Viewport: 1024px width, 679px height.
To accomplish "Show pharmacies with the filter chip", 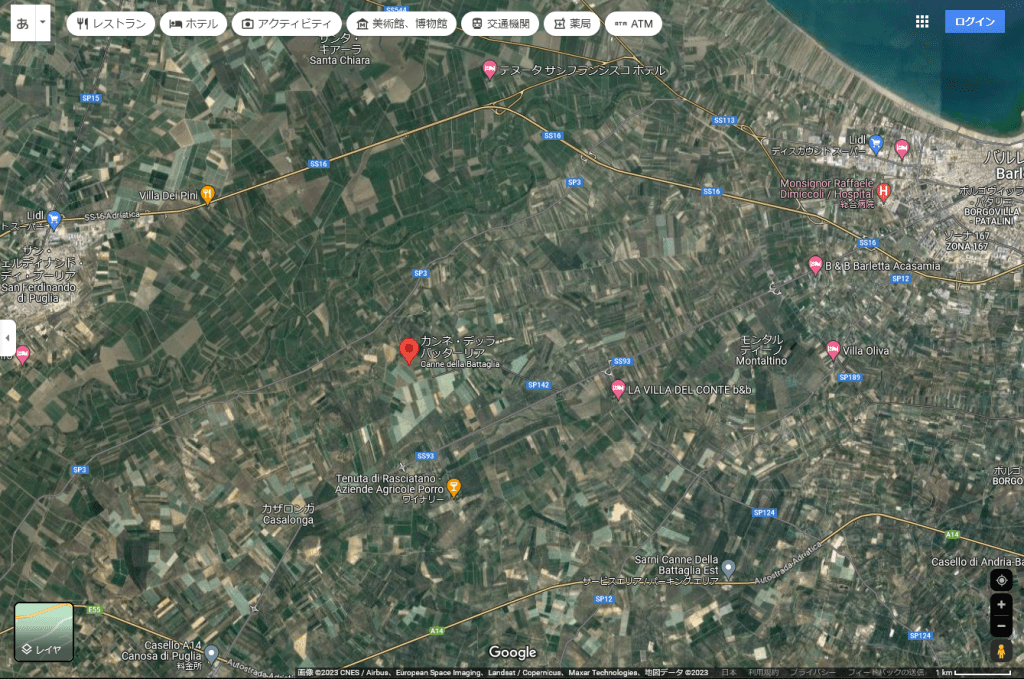I will (x=572, y=23).
